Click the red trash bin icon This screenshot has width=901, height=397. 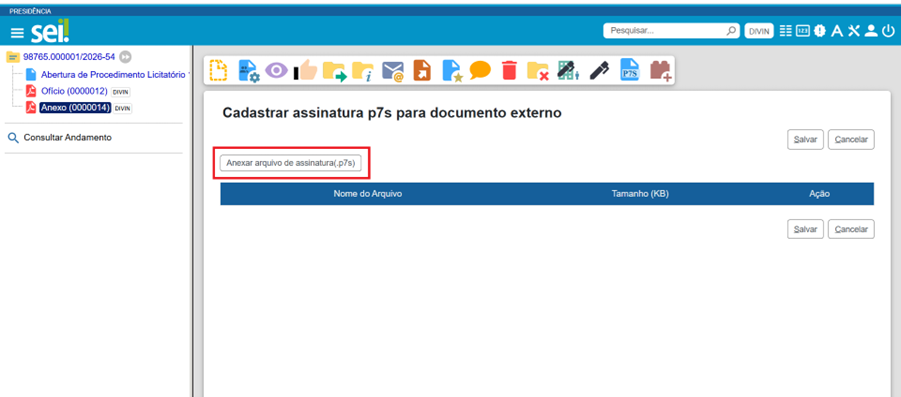(x=509, y=71)
